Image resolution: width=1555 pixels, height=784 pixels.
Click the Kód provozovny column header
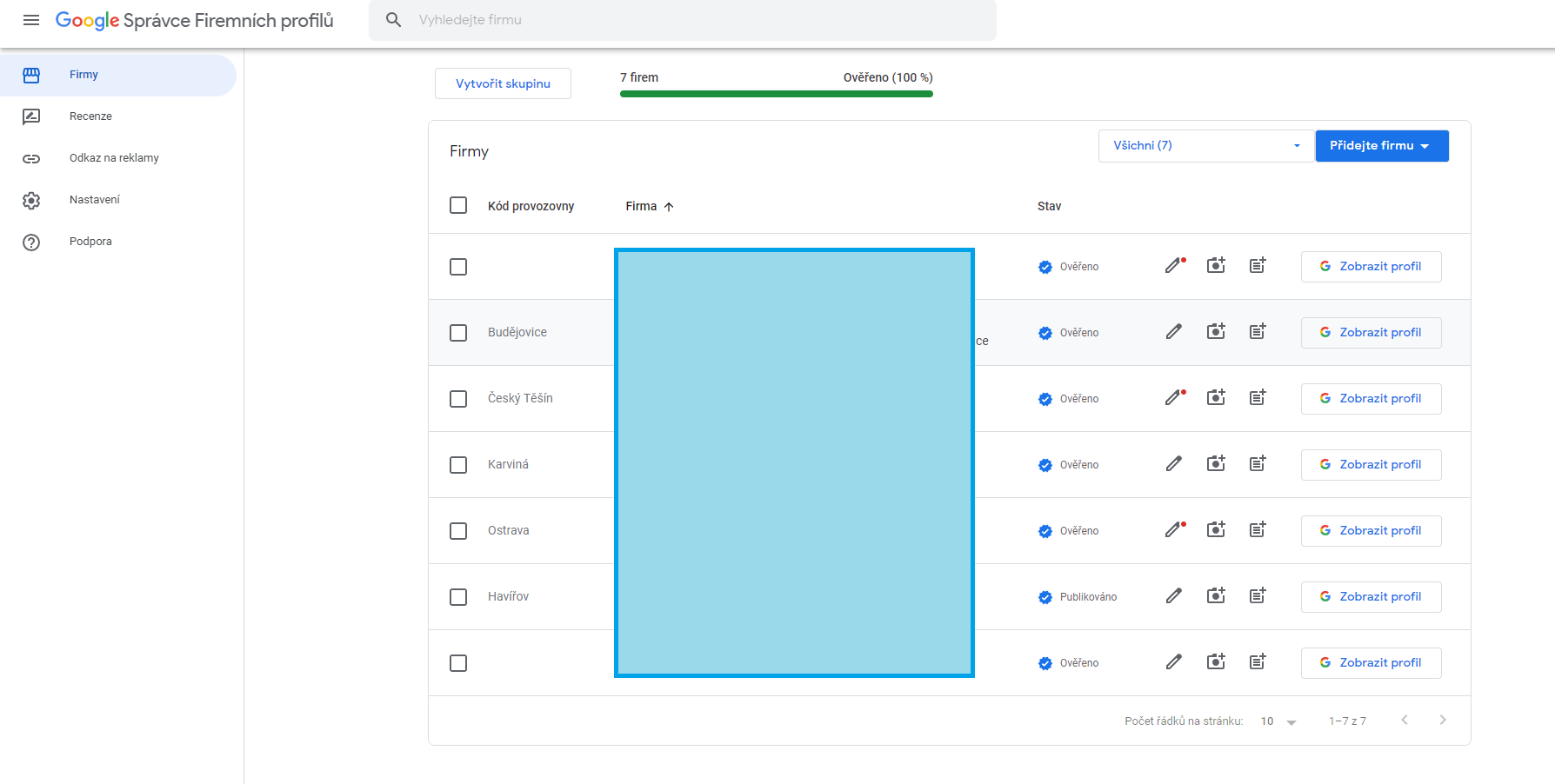tap(531, 206)
